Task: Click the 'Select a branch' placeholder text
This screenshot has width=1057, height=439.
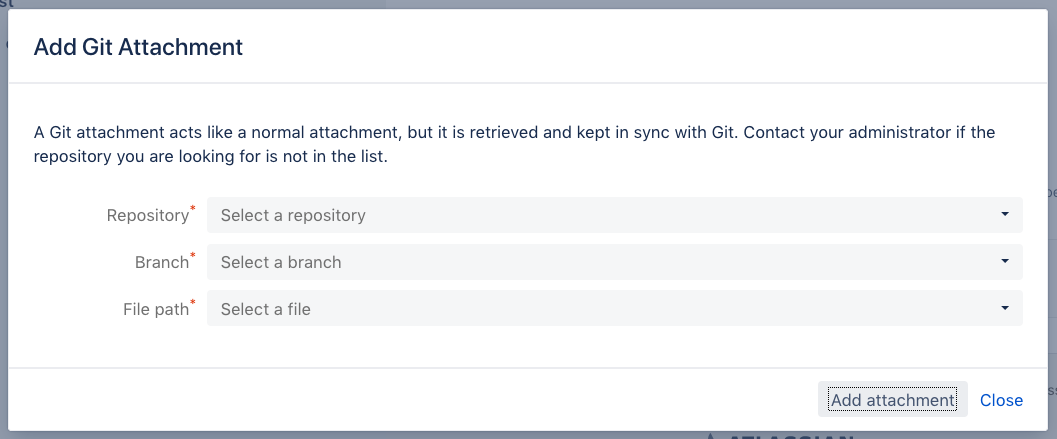Action: point(281,262)
